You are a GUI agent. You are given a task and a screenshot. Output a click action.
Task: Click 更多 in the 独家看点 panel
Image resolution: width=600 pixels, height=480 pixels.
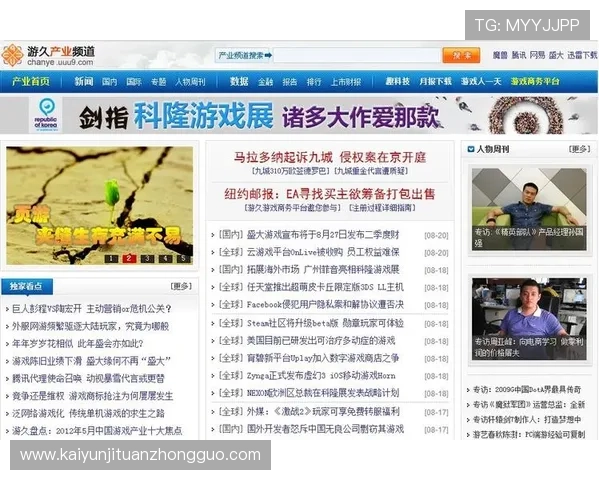[x=181, y=286]
